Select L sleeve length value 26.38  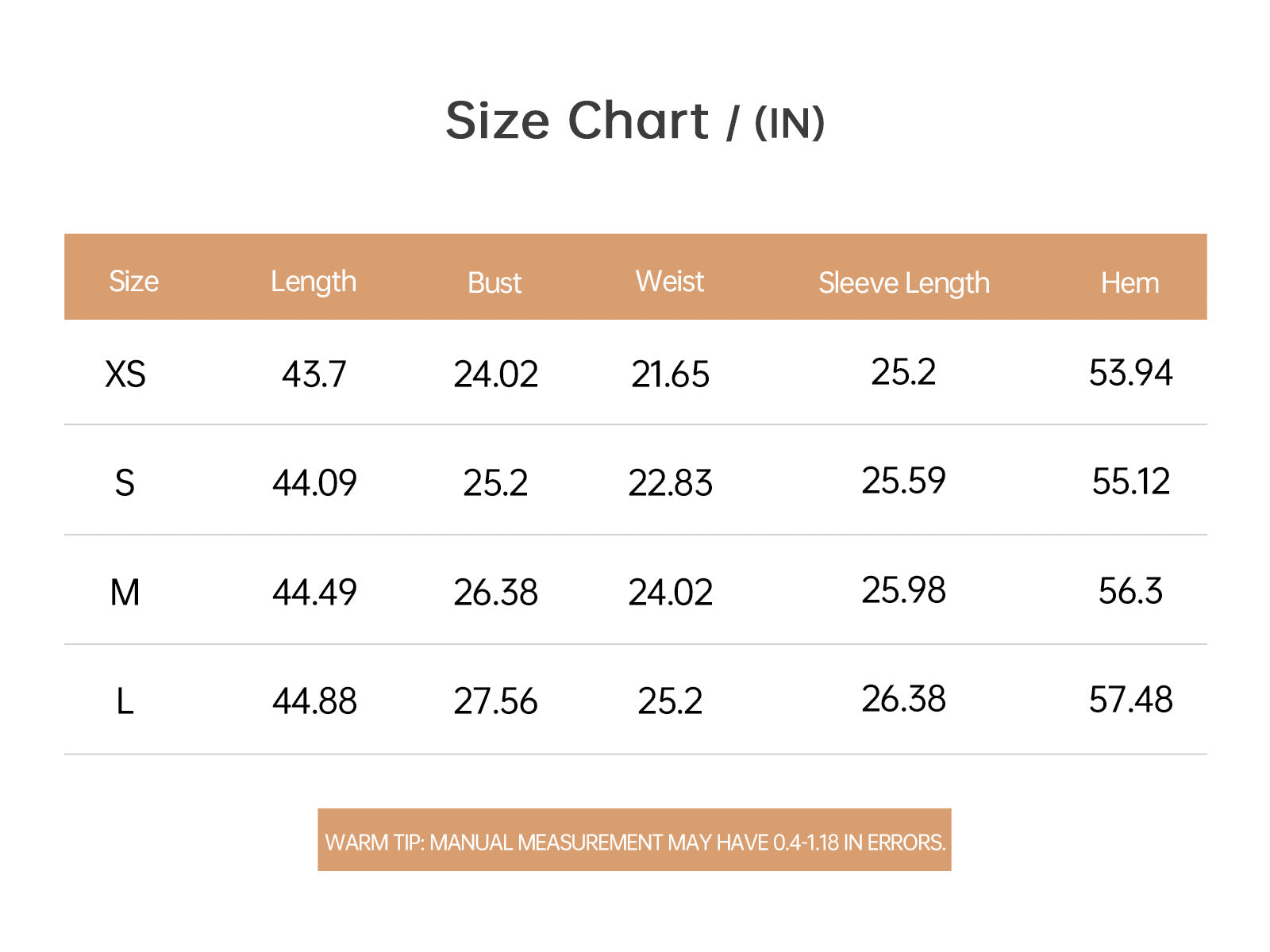(904, 700)
